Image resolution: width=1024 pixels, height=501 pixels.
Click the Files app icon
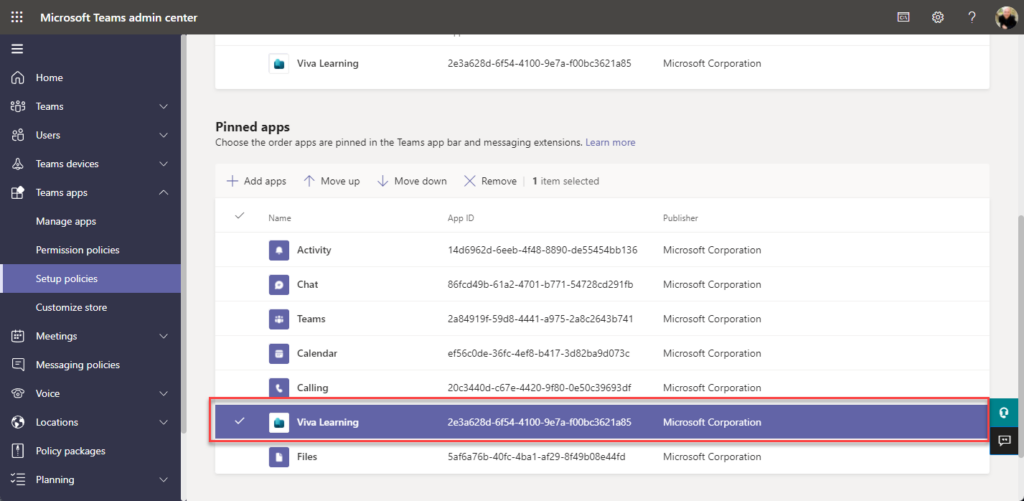[x=279, y=457]
